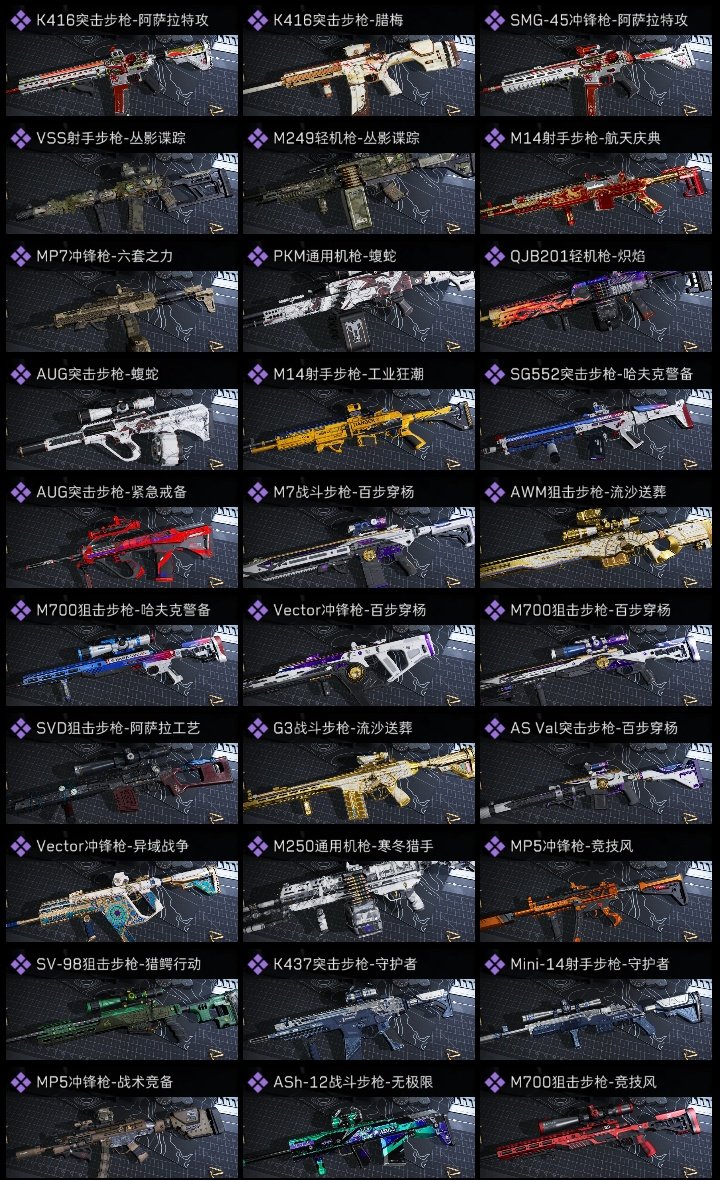Open the green SV-98狙击步枪-猎鳄行动 skin image
Image resolution: width=720 pixels, height=1180 pixels.
coord(122,1020)
